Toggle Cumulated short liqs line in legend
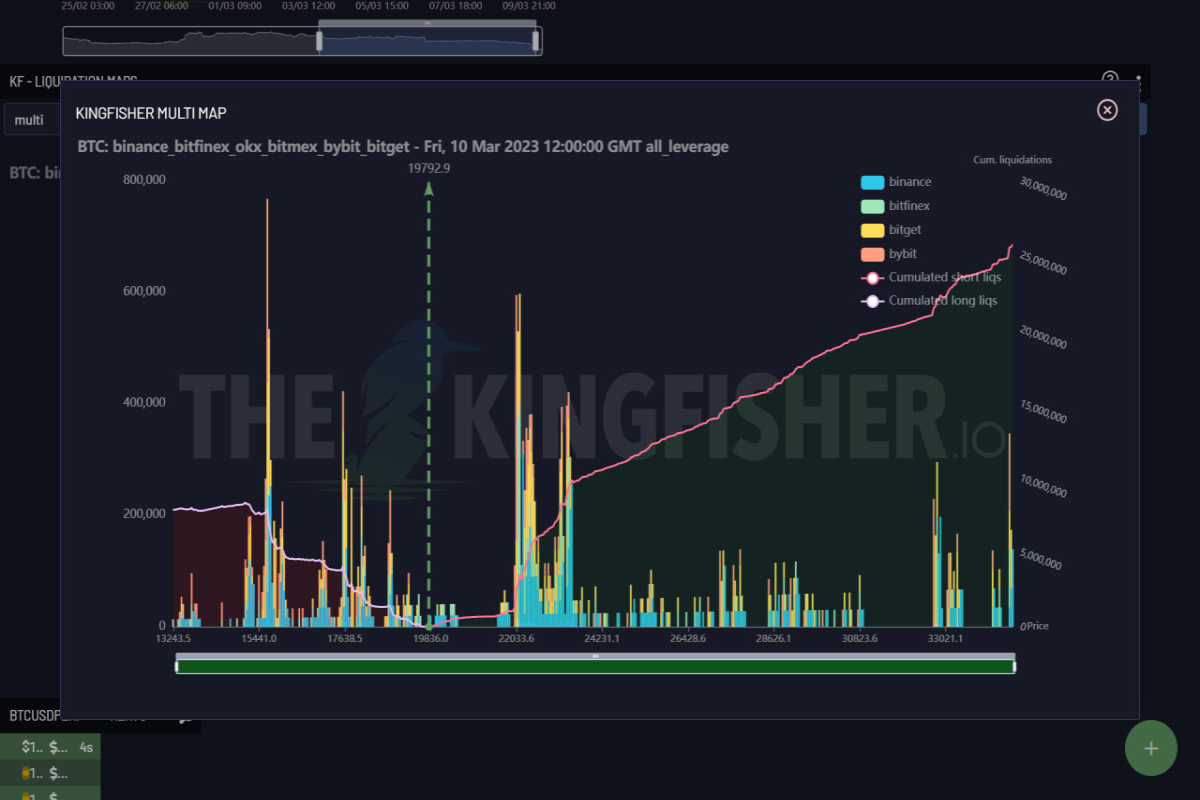This screenshot has width=1200, height=800. 931,277
